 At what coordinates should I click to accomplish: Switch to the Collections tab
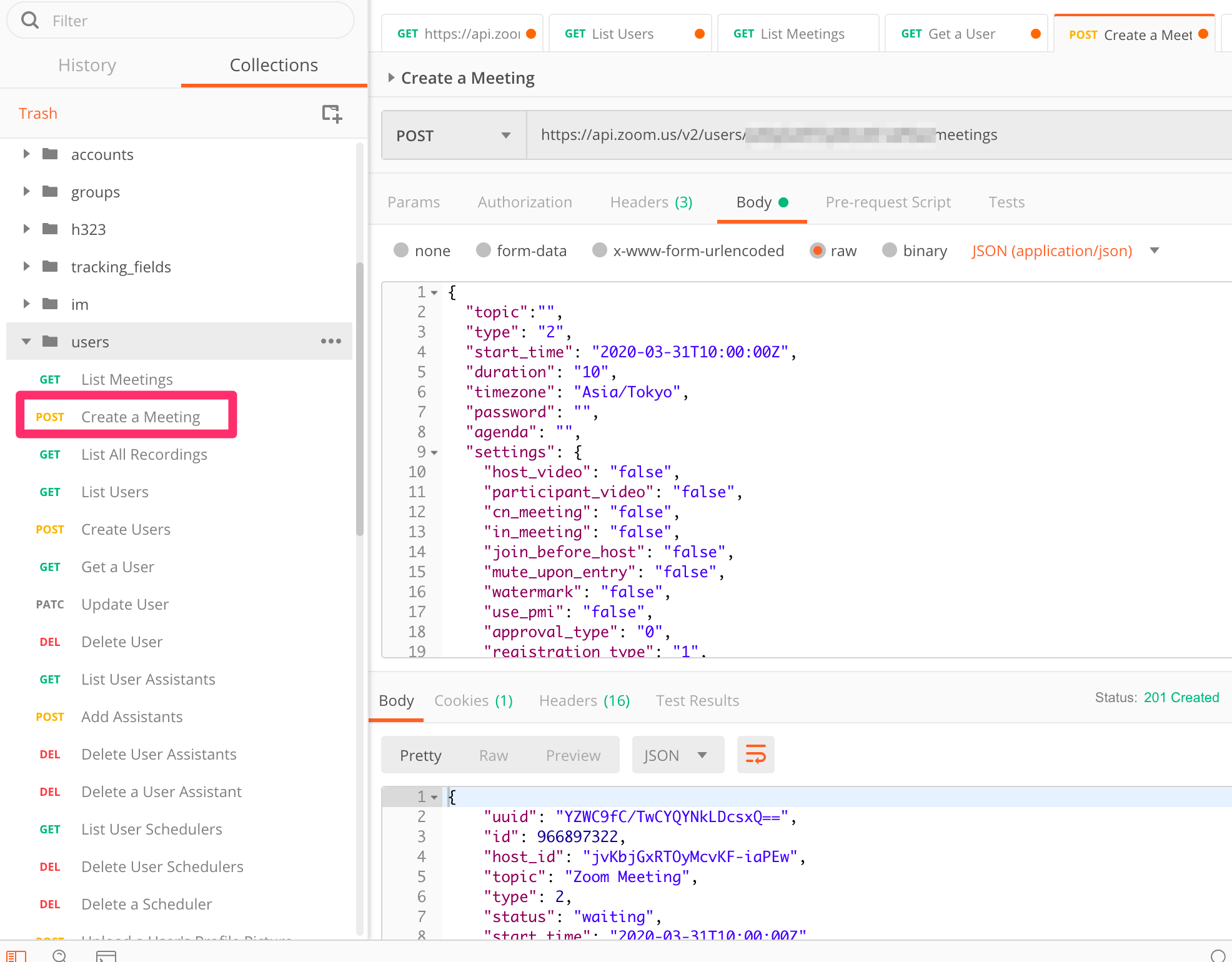[274, 65]
